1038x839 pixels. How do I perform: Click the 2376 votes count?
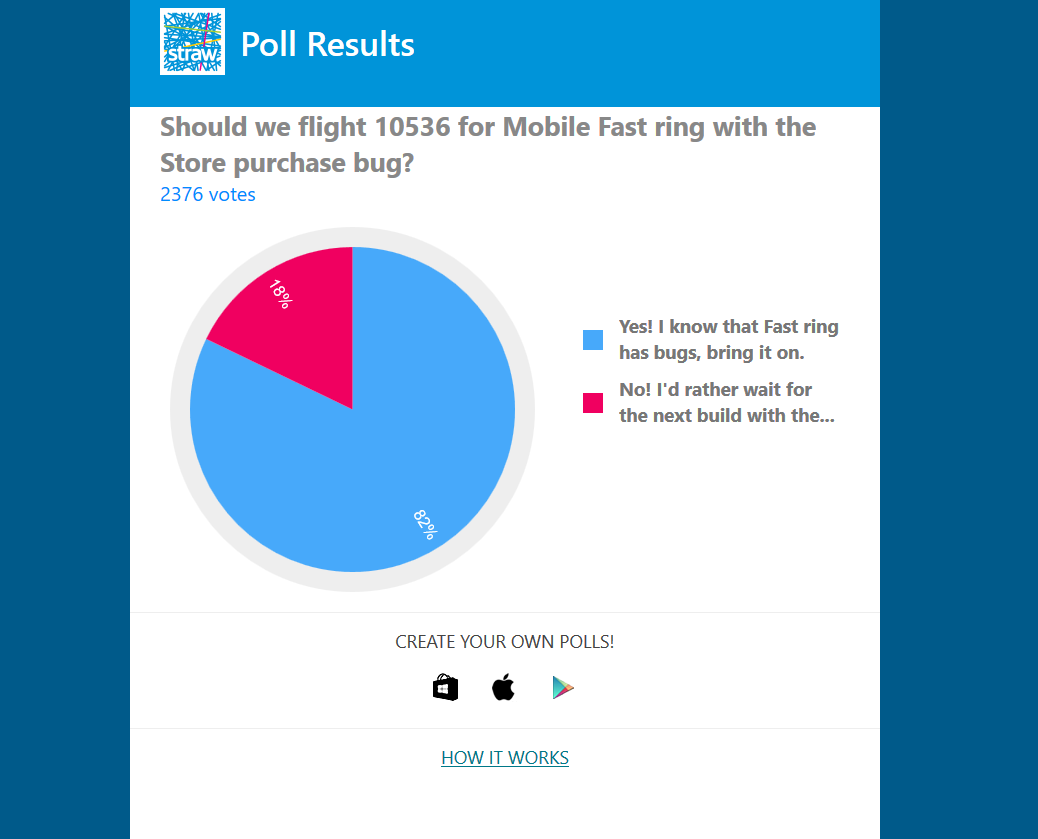coord(208,194)
